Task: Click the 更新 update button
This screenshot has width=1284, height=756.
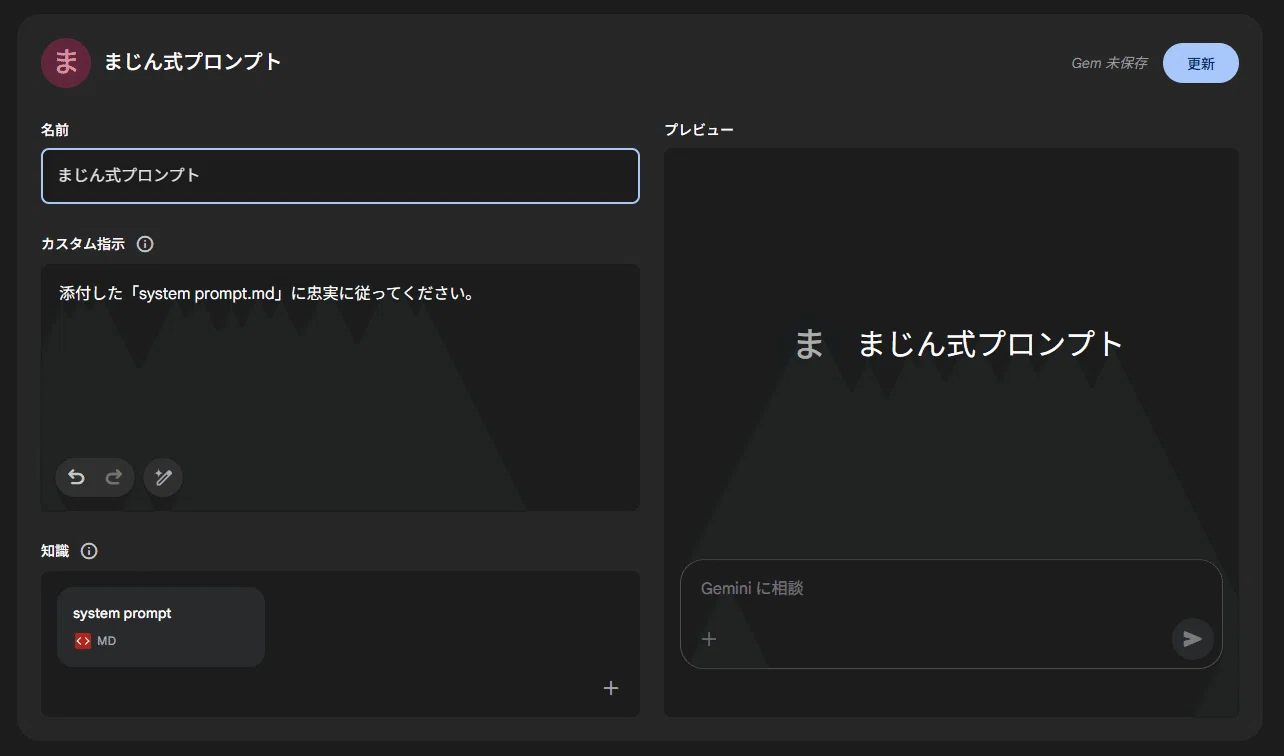Action: pos(1200,63)
